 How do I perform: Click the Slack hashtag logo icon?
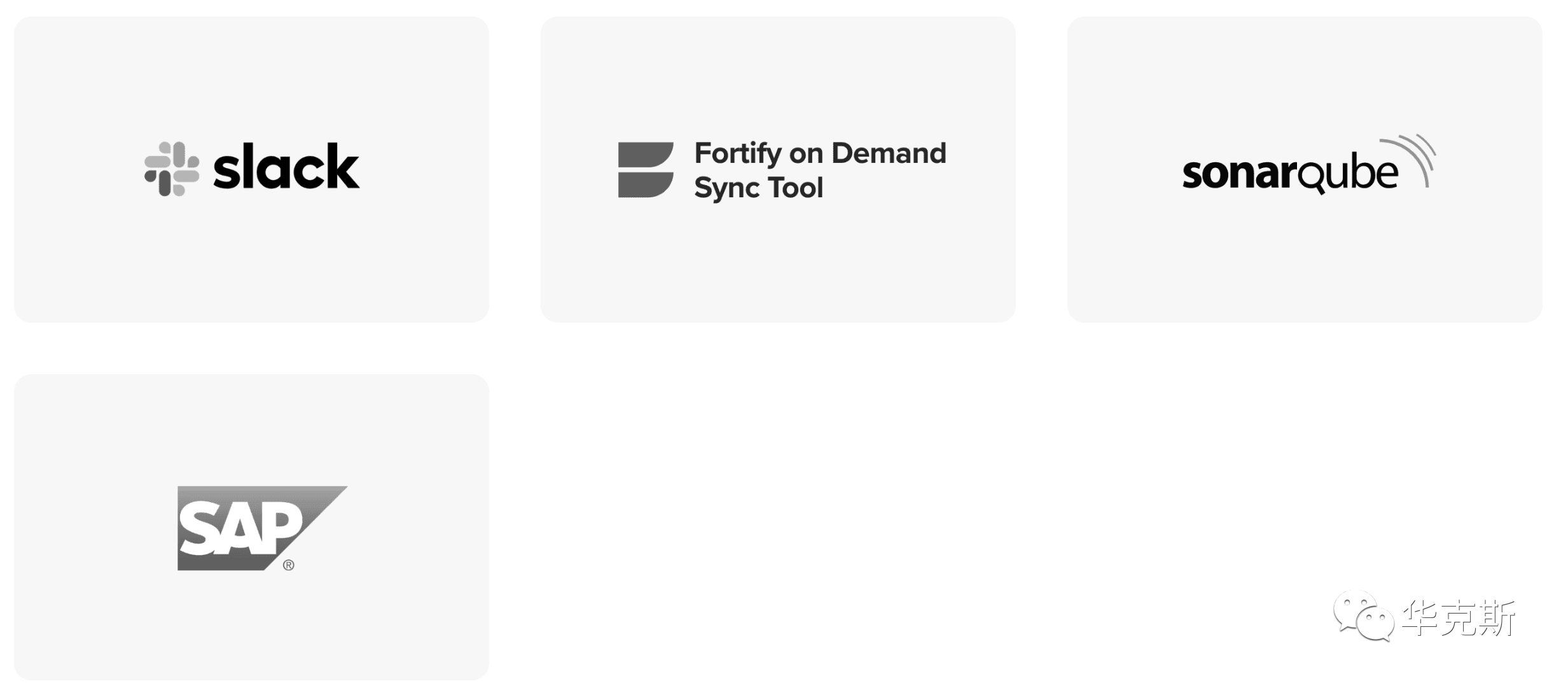tap(172, 169)
